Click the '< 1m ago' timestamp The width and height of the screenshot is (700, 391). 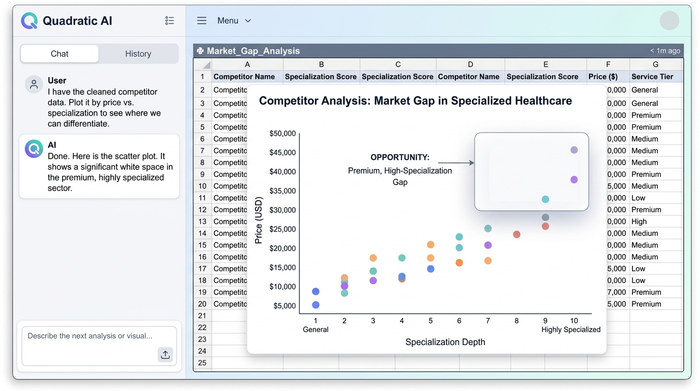(x=665, y=51)
